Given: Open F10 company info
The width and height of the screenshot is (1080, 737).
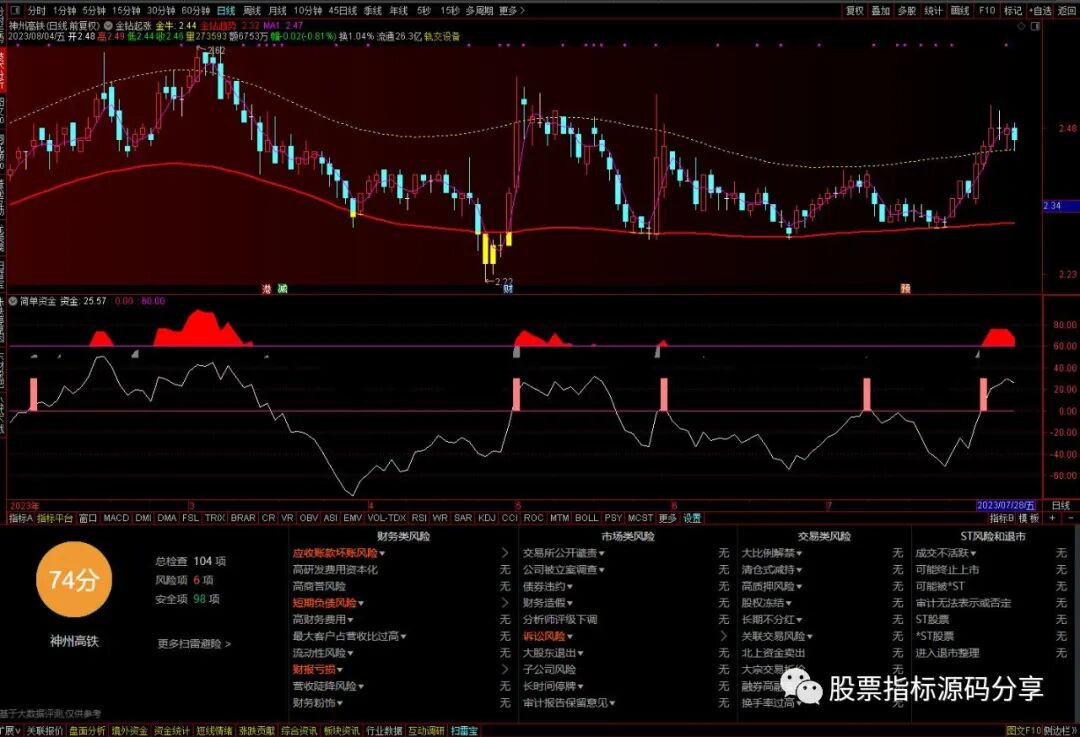Looking at the screenshot, I should 987,10.
